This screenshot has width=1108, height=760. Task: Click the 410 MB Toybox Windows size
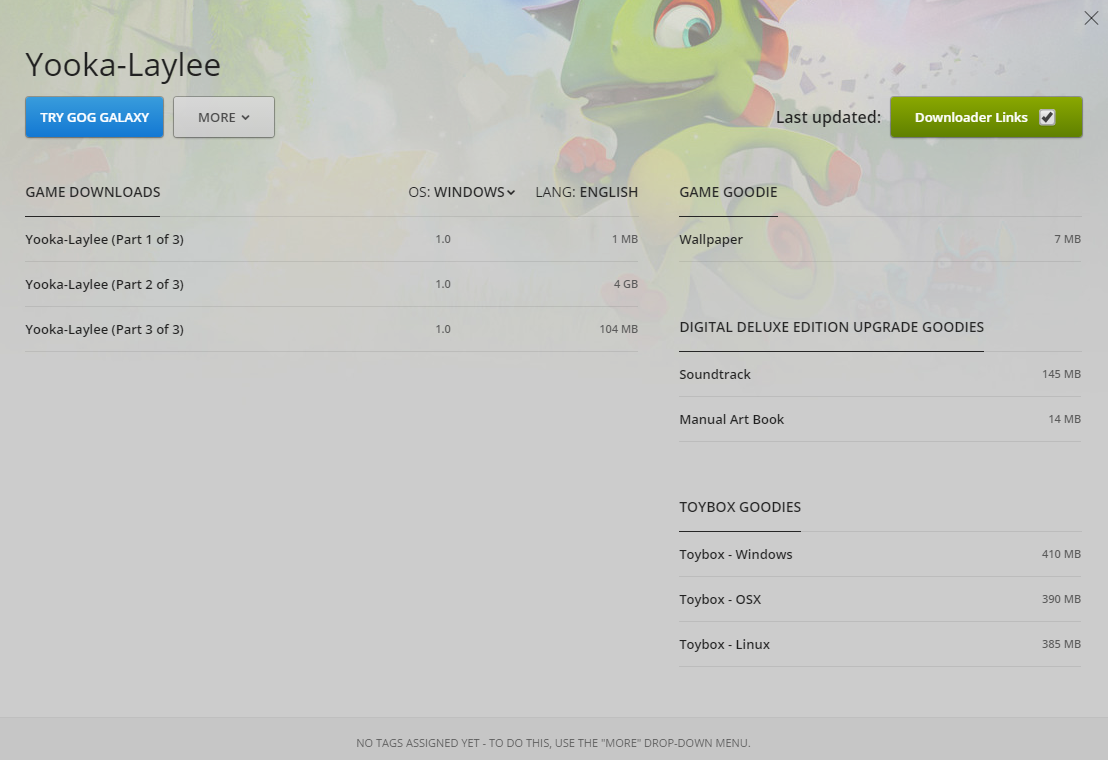click(x=1061, y=554)
